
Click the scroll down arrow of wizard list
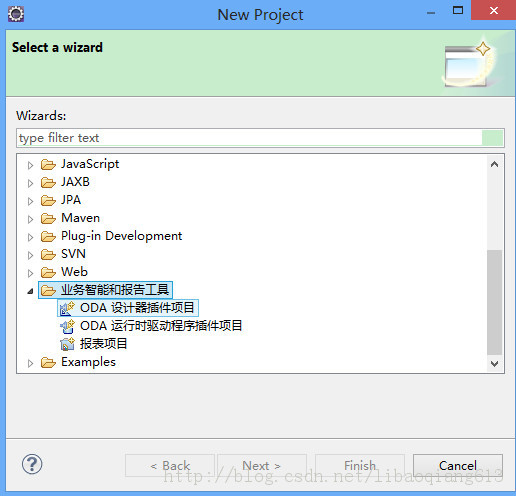[495, 363]
